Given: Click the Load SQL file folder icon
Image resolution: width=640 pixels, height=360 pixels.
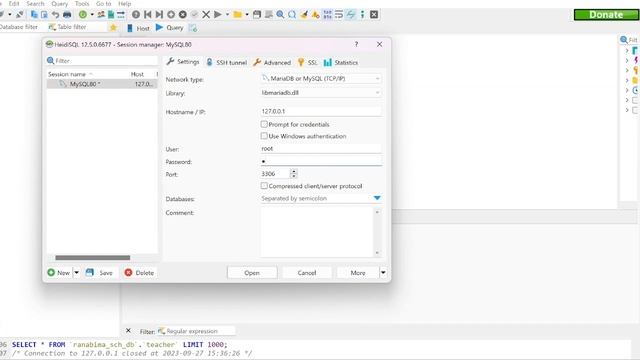Looking at the screenshot, I should tap(238, 15).
